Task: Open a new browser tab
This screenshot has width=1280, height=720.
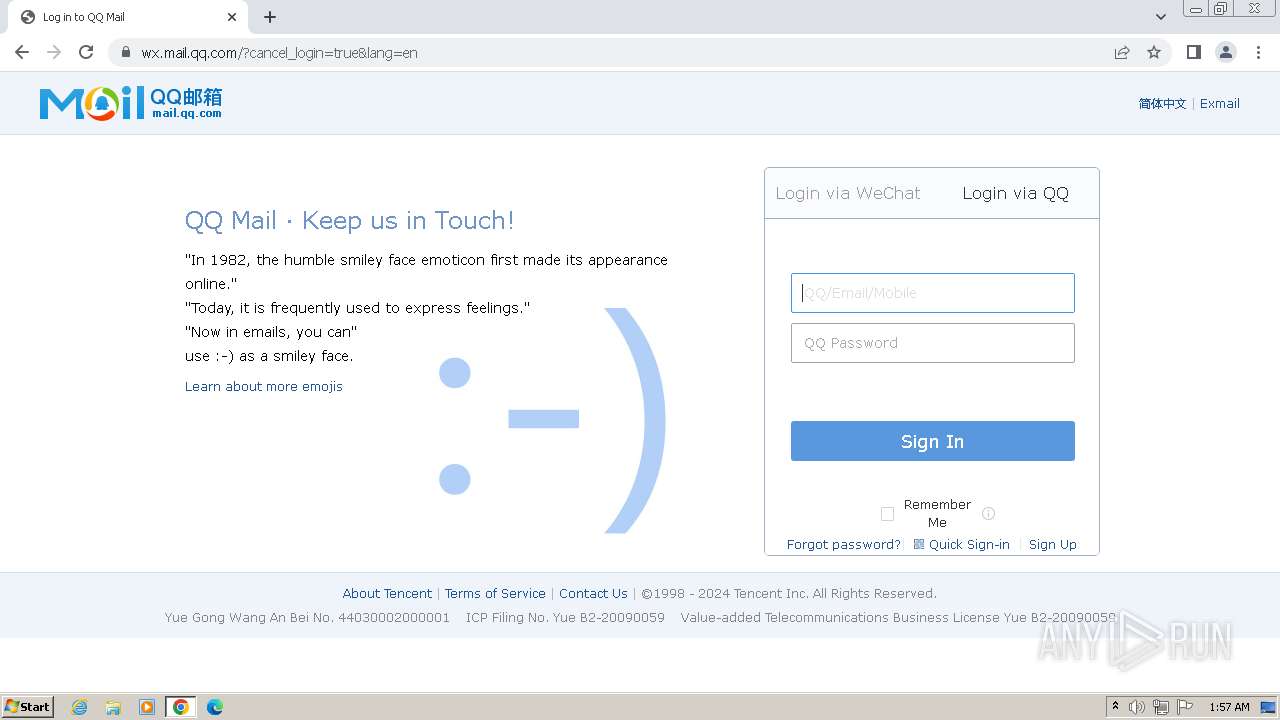Action: point(270,17)
